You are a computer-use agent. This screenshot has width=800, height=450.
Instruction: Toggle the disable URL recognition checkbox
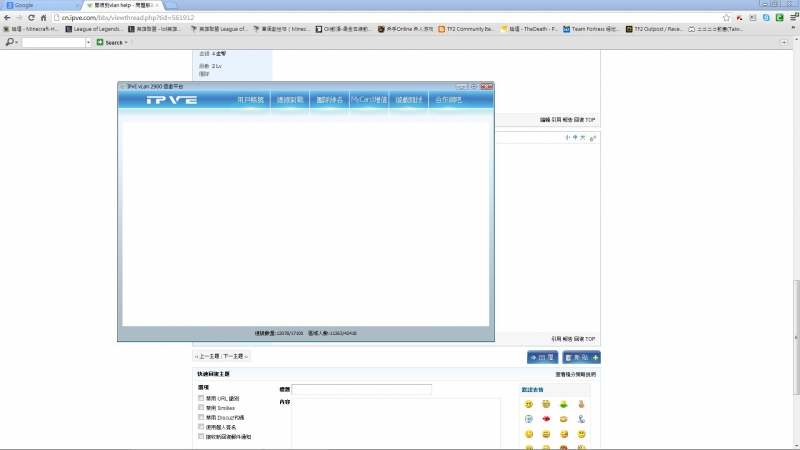(201, 398)
